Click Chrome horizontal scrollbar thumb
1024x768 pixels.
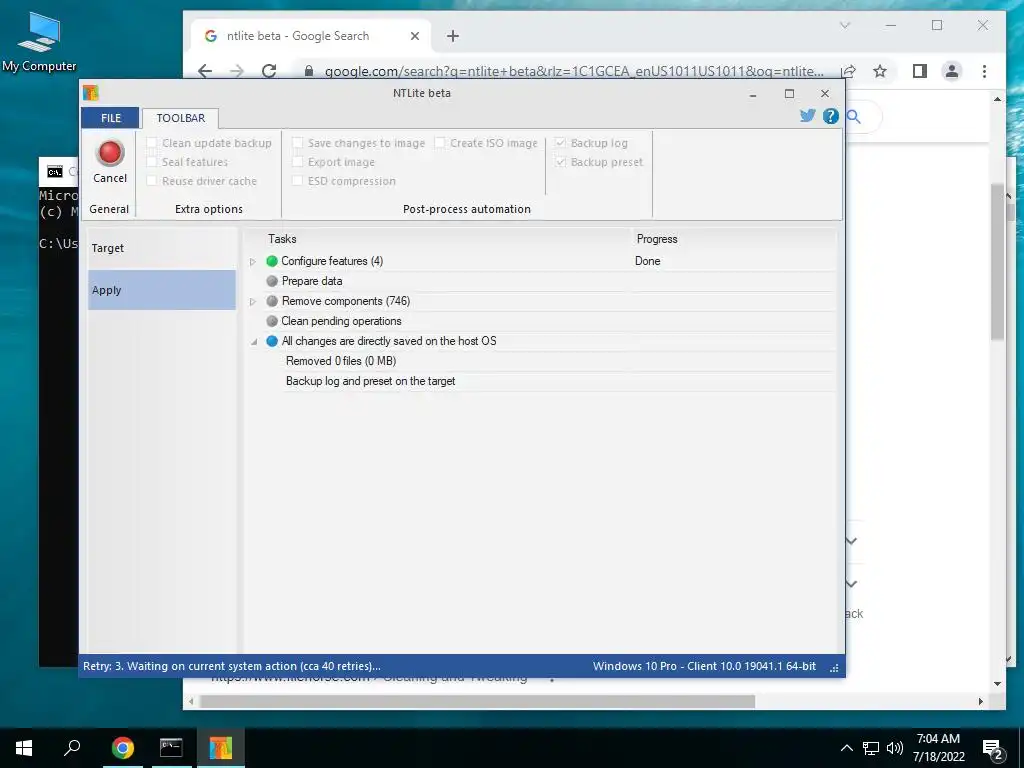coord(477,701)
